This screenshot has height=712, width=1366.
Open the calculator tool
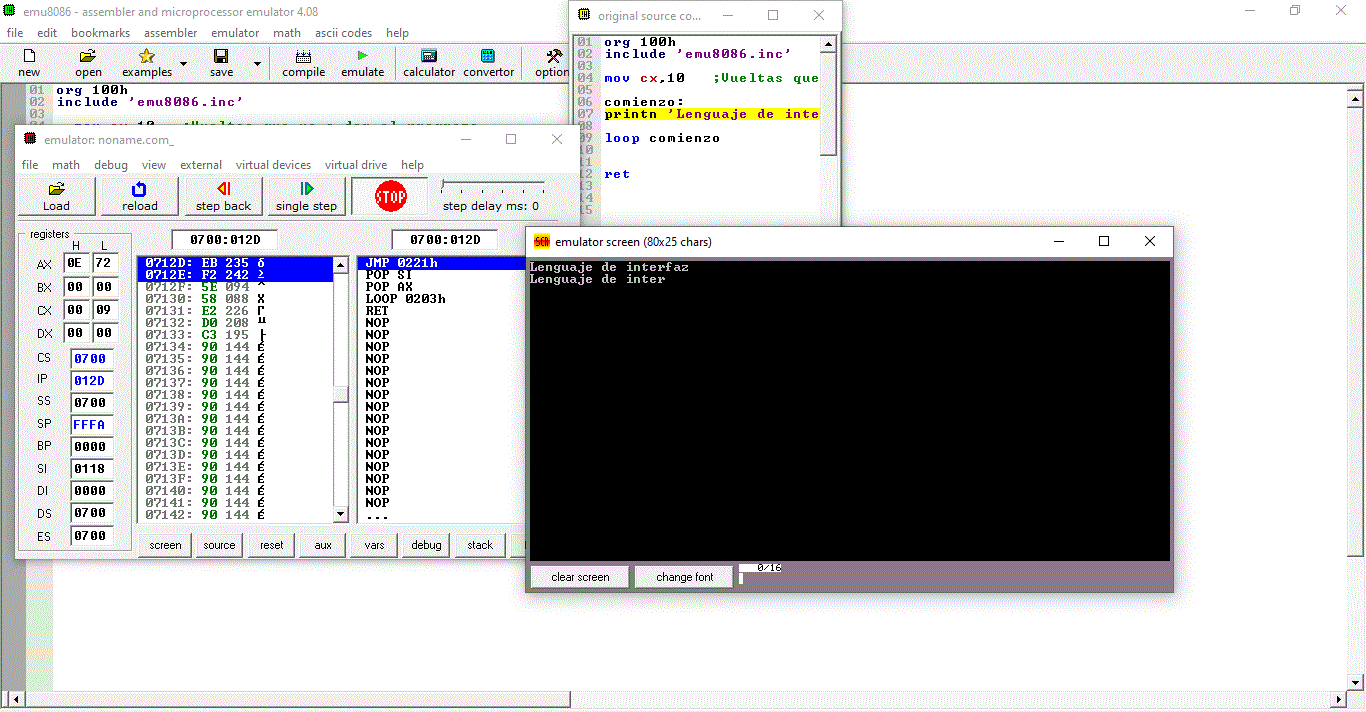pos(429,63)
